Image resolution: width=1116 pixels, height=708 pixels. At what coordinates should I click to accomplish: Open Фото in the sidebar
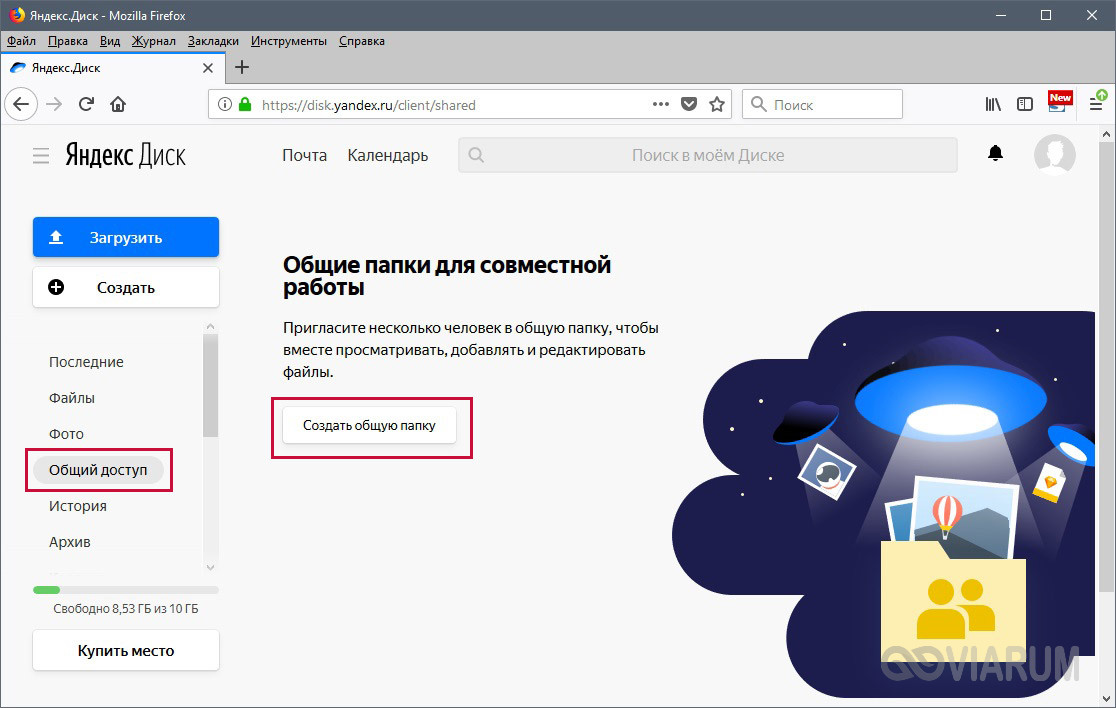tap(66, 434)
